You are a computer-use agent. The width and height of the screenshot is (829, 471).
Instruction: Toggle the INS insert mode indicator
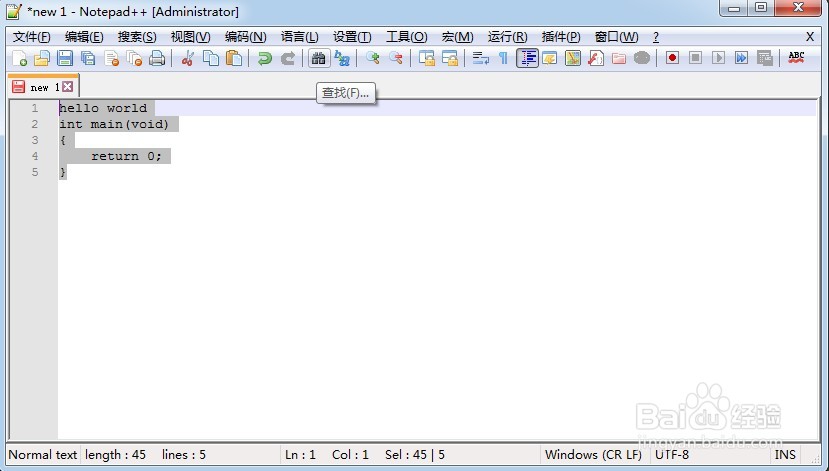point(785,455)
